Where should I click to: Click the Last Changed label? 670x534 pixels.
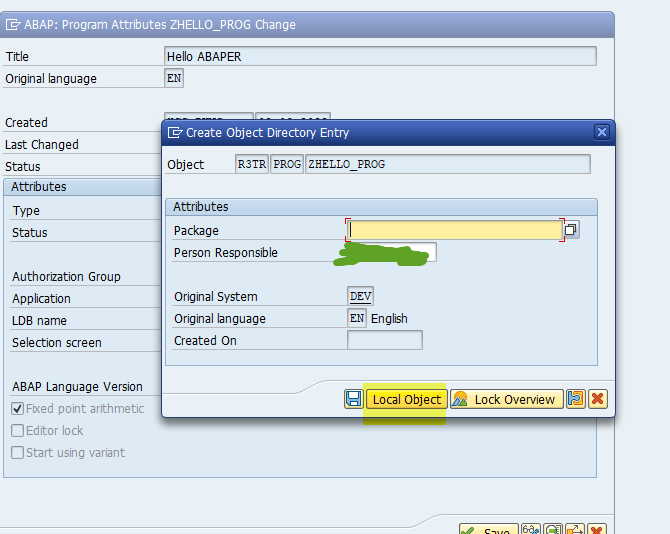click(x=42, y=144)
